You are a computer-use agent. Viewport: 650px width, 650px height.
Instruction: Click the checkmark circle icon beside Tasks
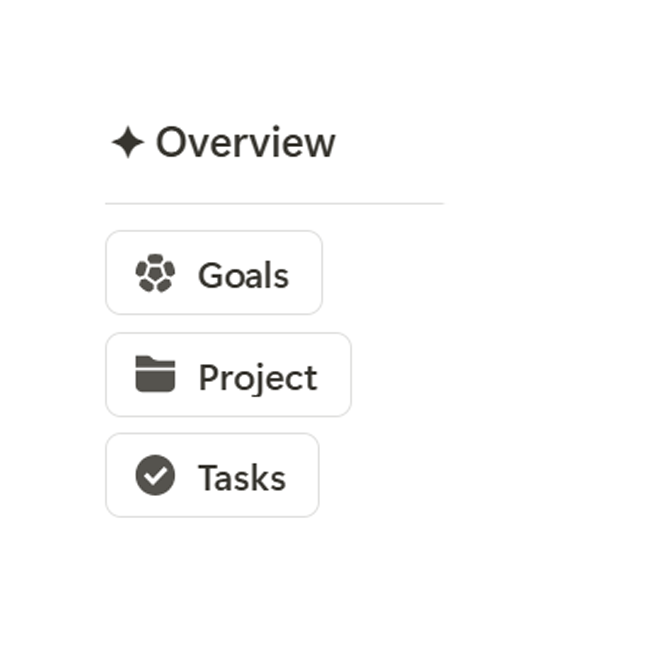click(x=155, y=475)
